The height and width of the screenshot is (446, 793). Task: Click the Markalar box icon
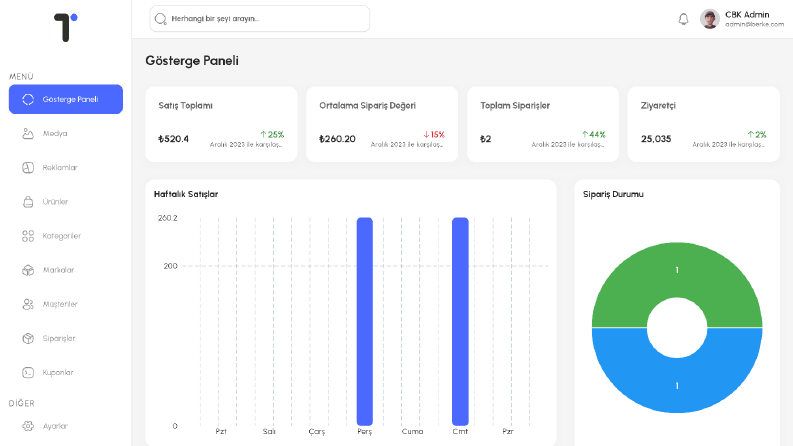tap(28, 270)
